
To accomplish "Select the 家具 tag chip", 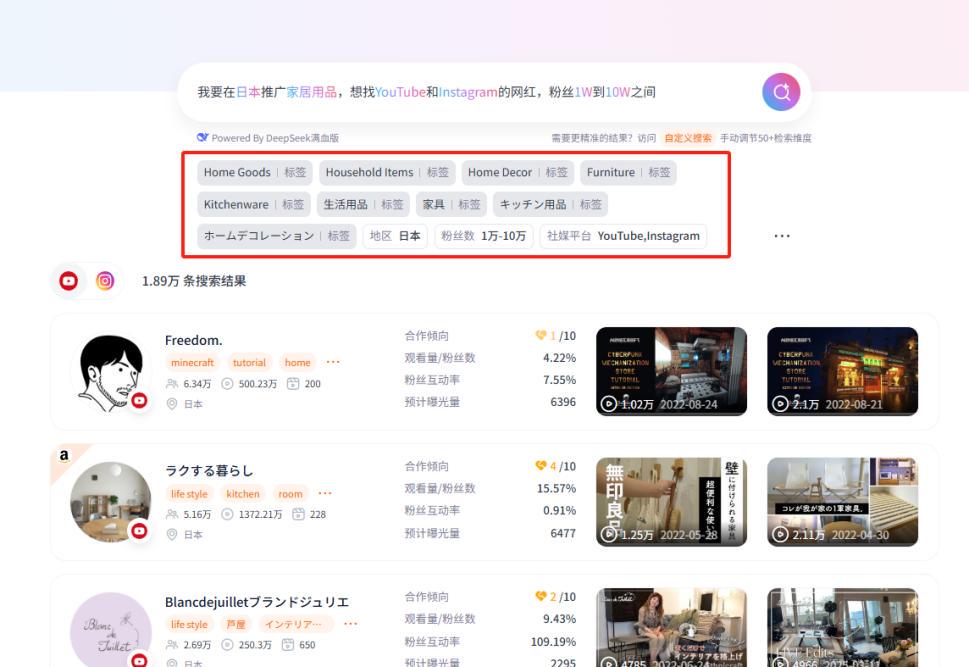I will [451, 205].
